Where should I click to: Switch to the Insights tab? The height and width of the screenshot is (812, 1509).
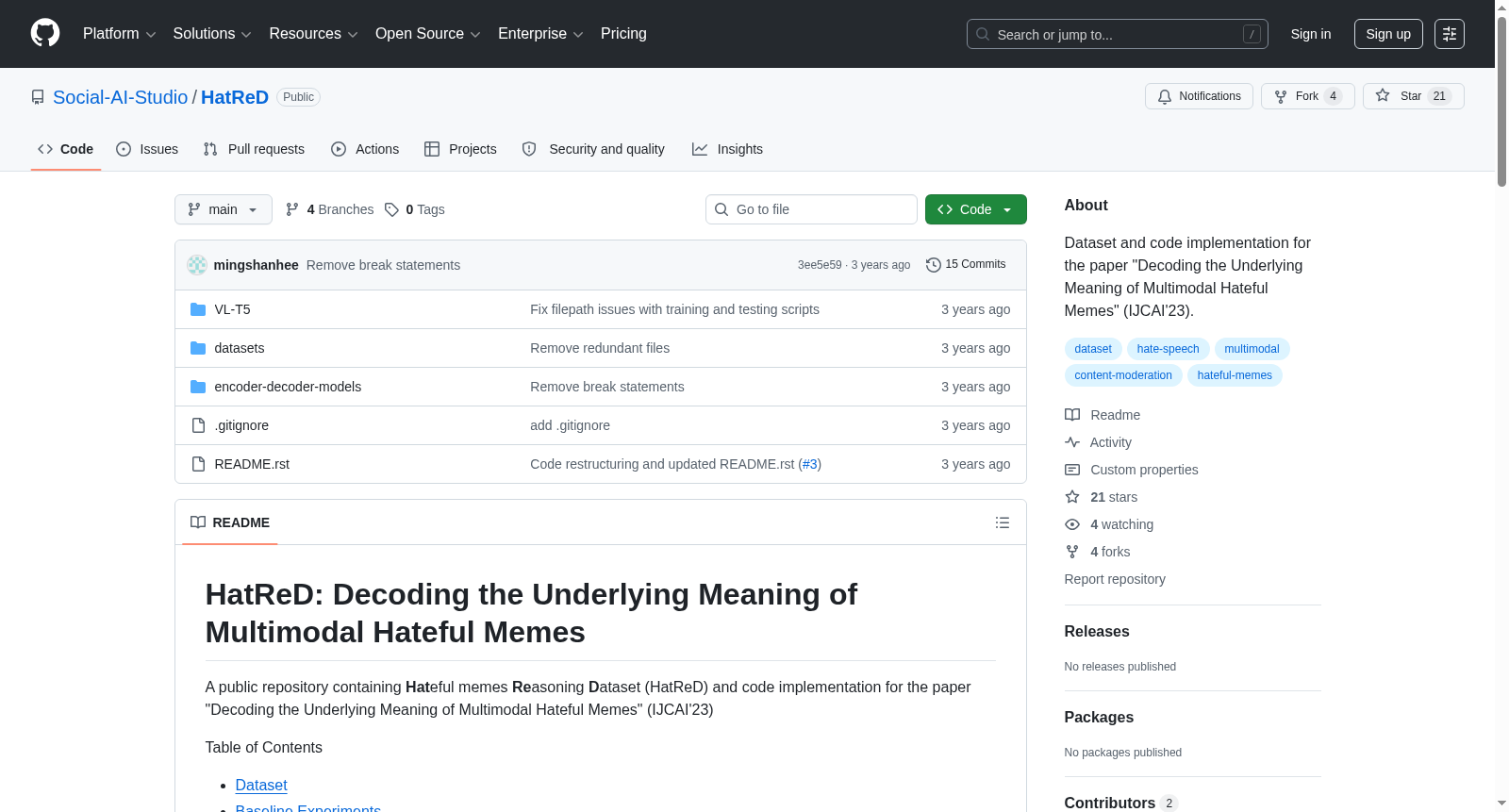(727, 149)
